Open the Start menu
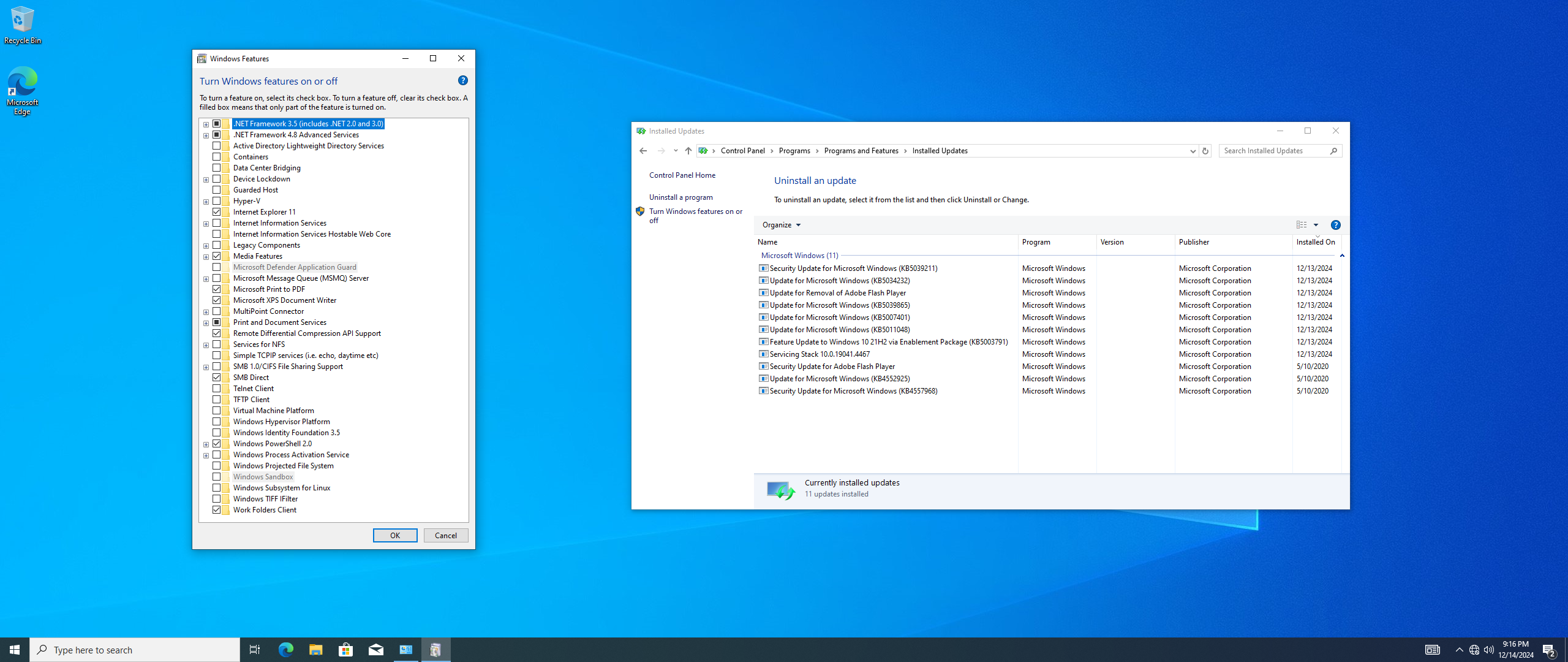 pyautogui.click(x=15, y=650)
